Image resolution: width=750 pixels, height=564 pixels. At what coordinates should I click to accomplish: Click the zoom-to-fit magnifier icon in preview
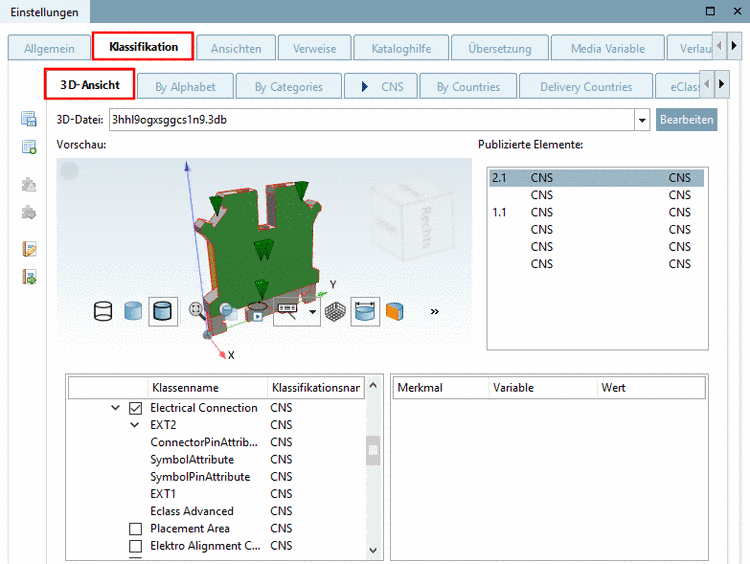(196, 311)
